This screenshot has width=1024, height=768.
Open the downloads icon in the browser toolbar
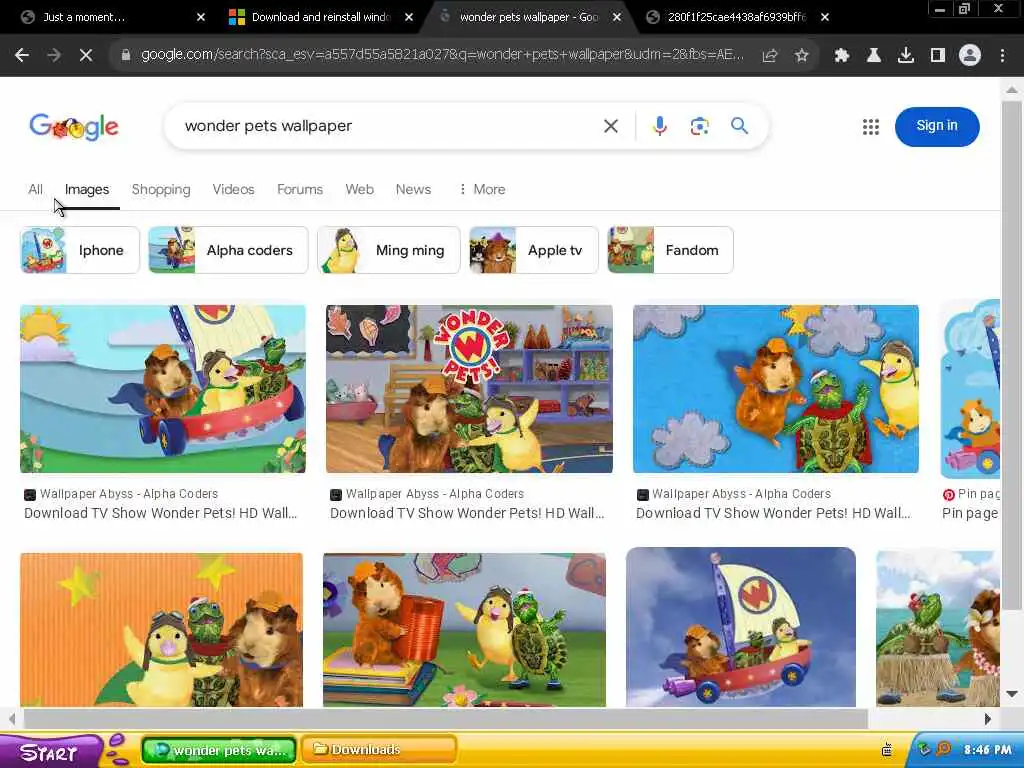(x=905, y=56)
